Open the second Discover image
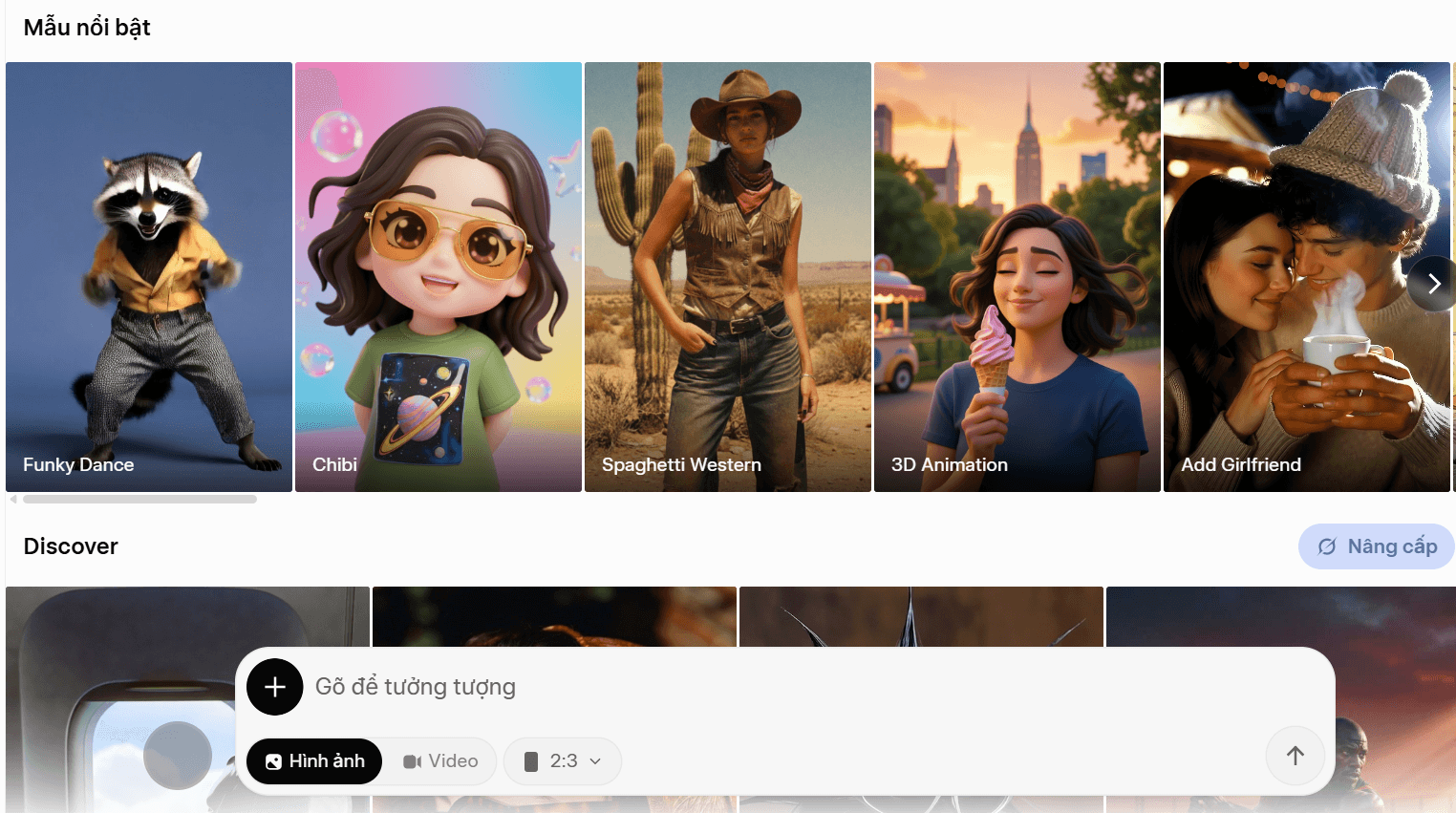Screen dimensions: 1456x813 tap(554, 616)
